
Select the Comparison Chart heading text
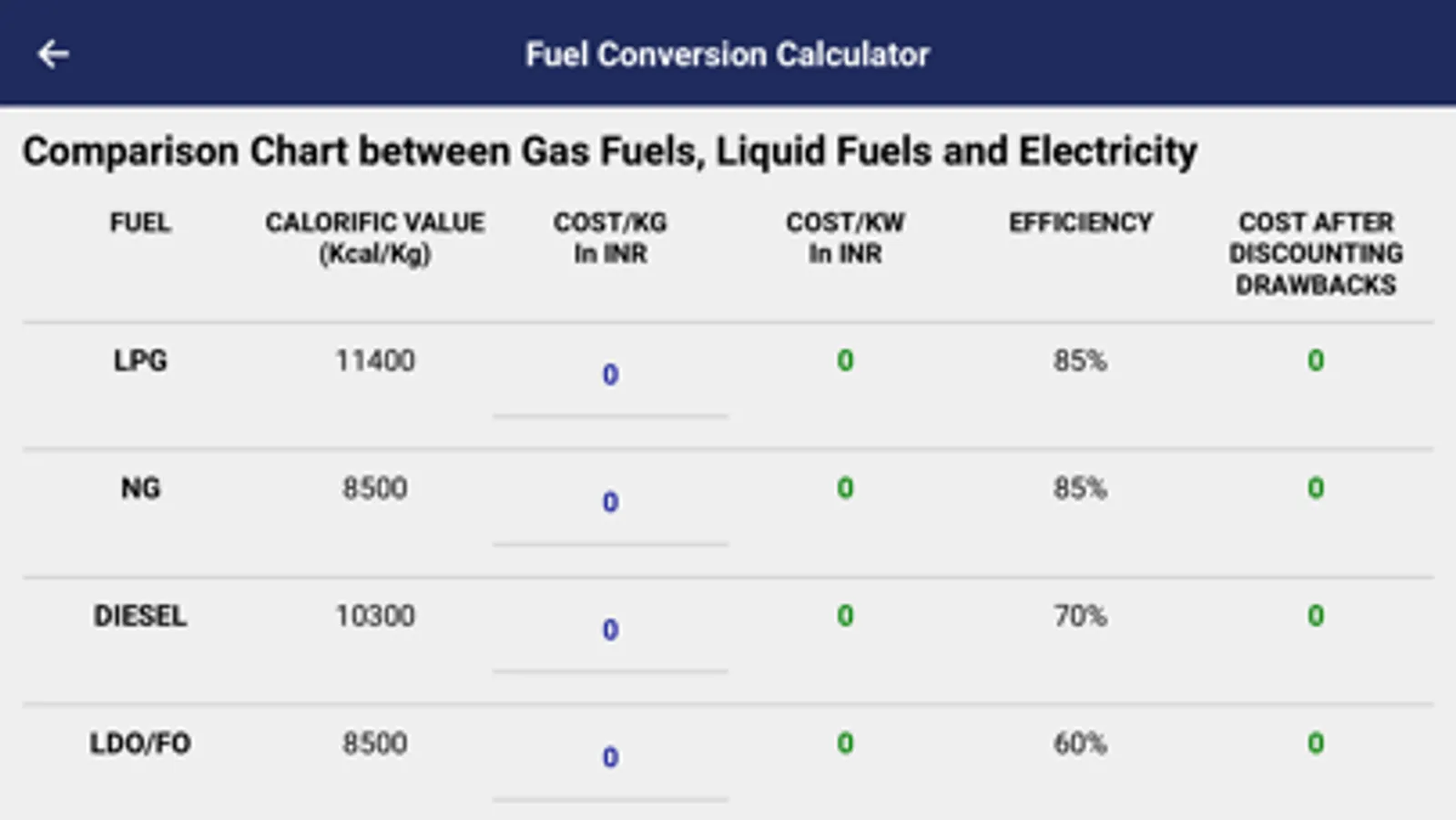(609, 151)
